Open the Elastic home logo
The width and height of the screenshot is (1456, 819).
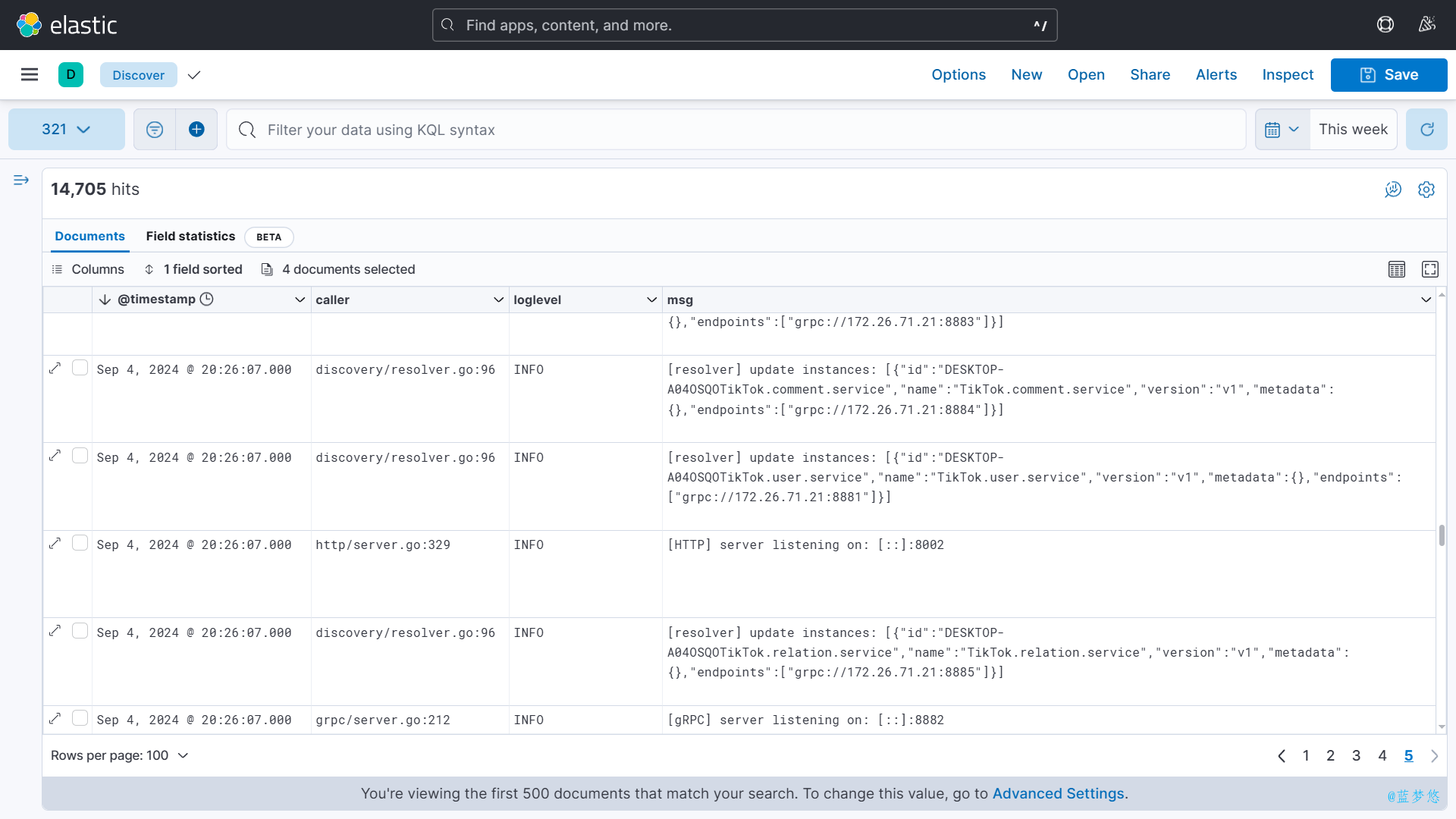tap(67, 25)
